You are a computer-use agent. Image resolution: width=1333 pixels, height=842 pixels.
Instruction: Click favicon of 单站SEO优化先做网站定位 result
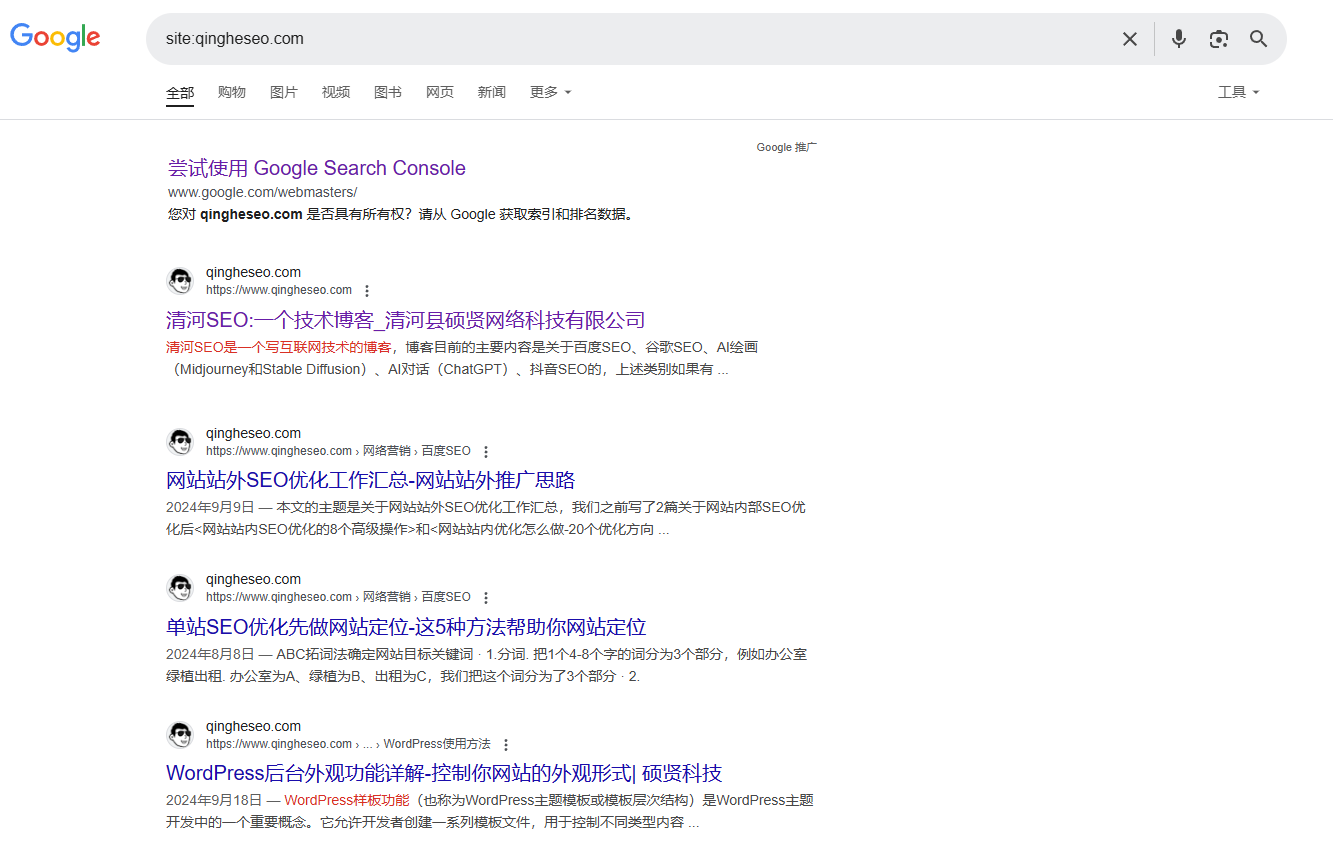tap(180, 588)
